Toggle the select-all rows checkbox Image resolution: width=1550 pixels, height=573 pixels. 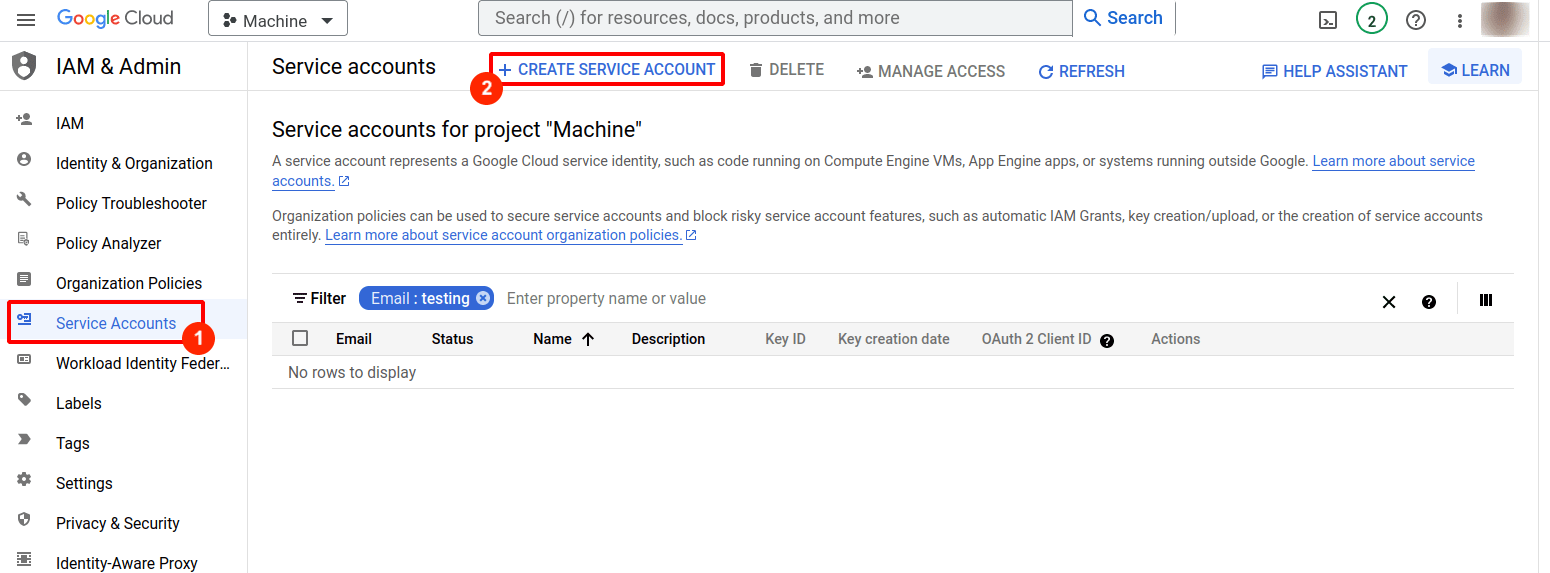click(x=300, y=338)
